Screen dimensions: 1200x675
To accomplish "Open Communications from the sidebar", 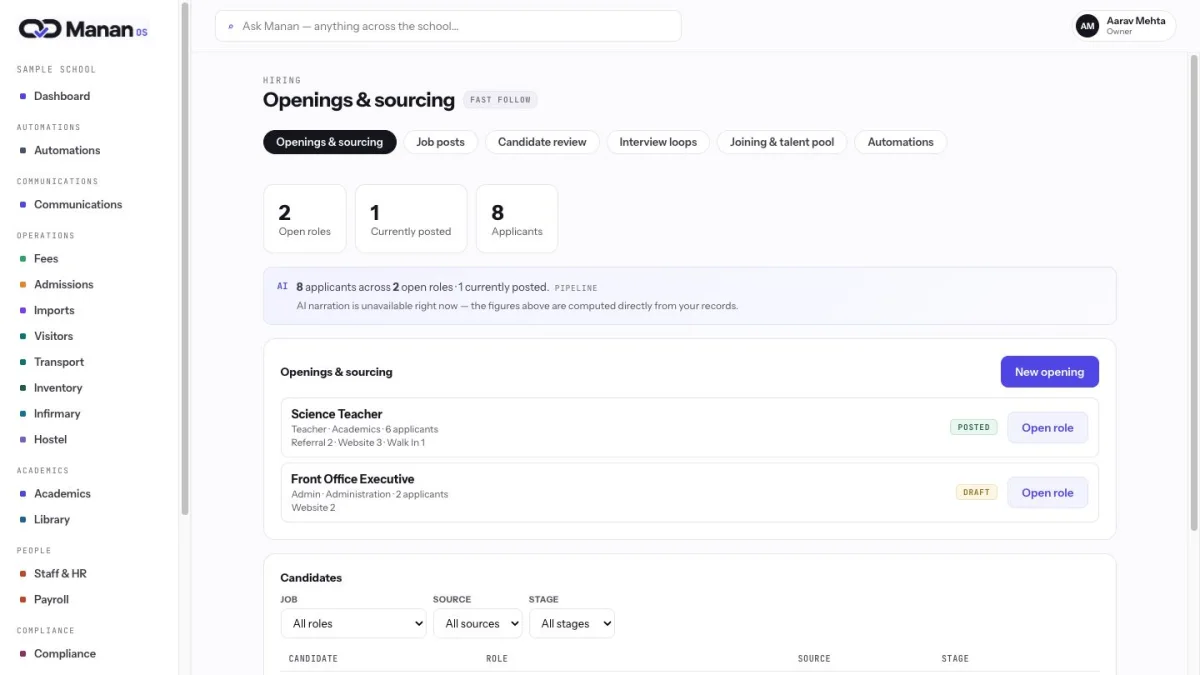I will [78, 204].
